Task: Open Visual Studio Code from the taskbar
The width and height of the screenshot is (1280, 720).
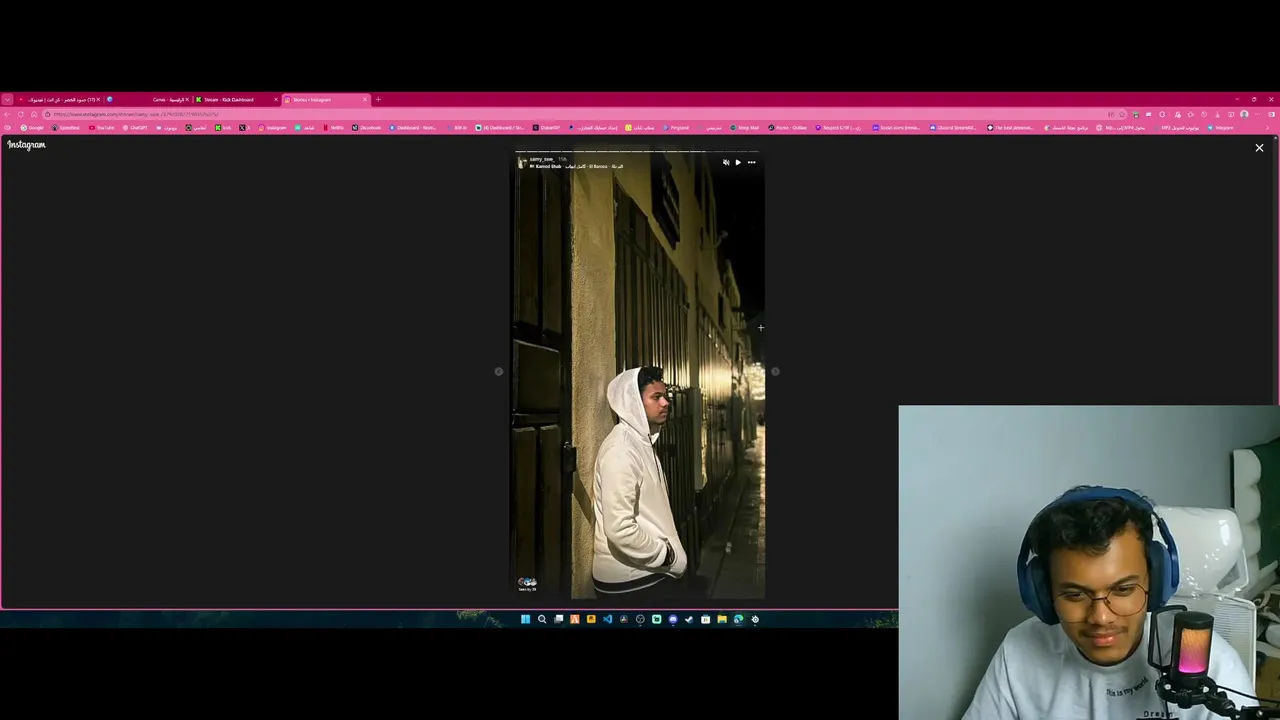Action: tap(607, 620)
